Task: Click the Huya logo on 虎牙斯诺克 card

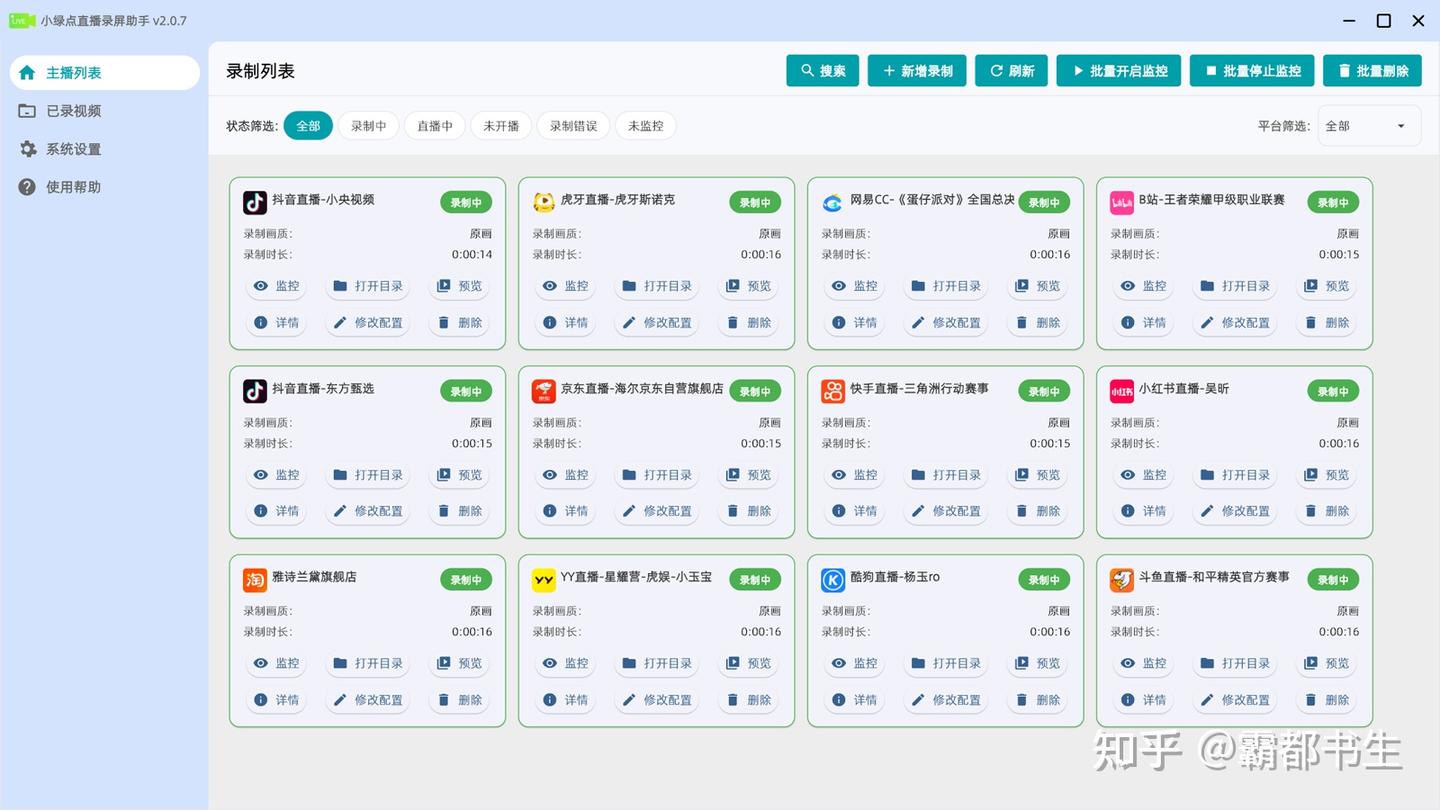Action: (x=544, y=202)
